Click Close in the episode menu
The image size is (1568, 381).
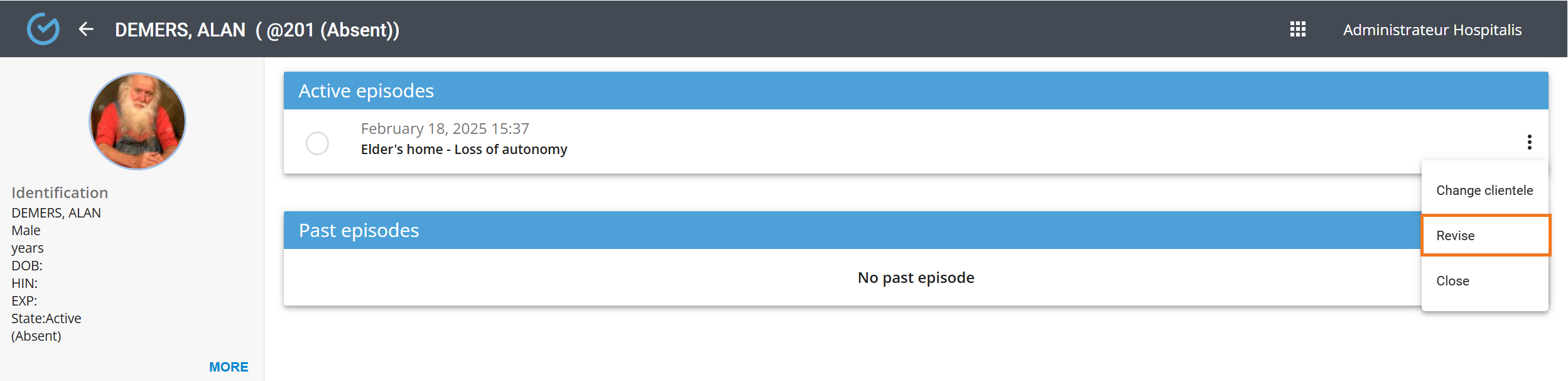tap(1452, 281)
